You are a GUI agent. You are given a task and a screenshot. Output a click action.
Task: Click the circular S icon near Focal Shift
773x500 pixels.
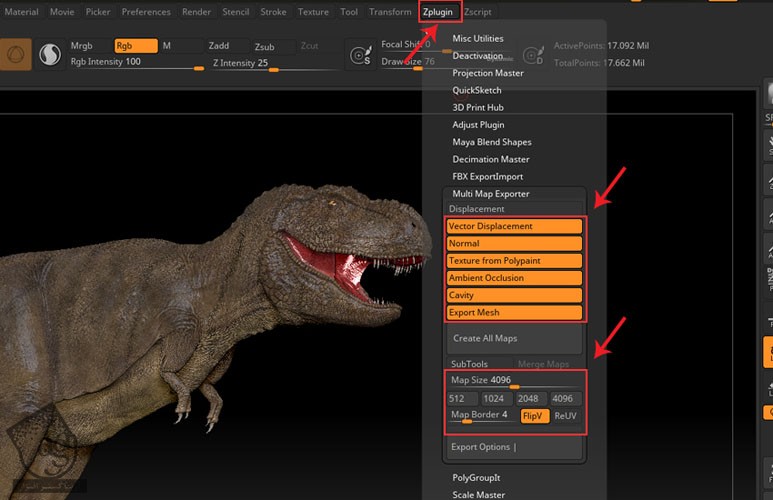tap(361, 56)
